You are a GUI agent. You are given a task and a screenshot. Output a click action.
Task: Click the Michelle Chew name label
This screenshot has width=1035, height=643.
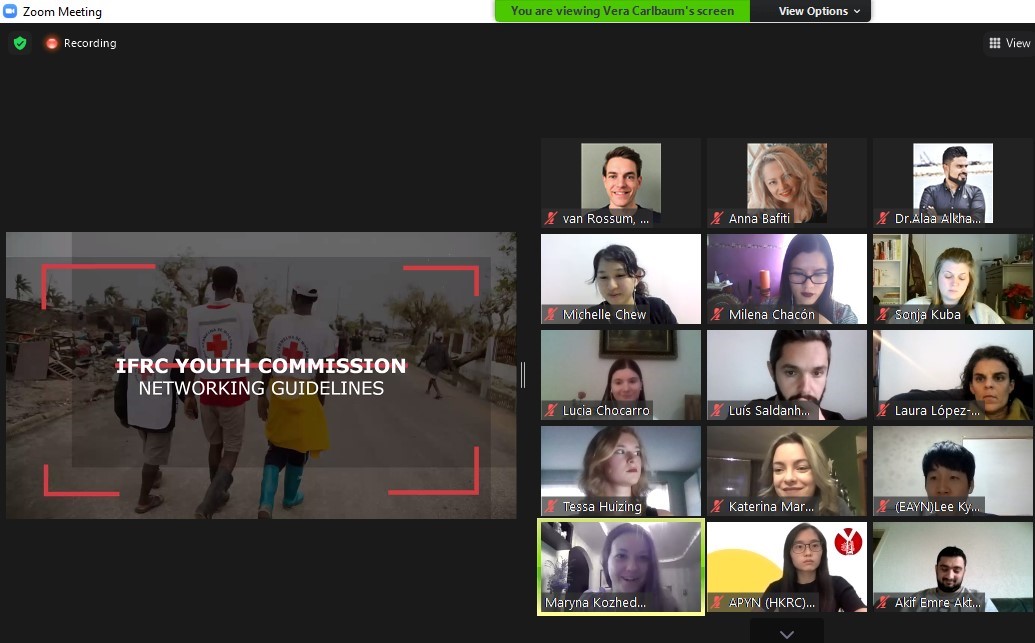coord(604,314)
